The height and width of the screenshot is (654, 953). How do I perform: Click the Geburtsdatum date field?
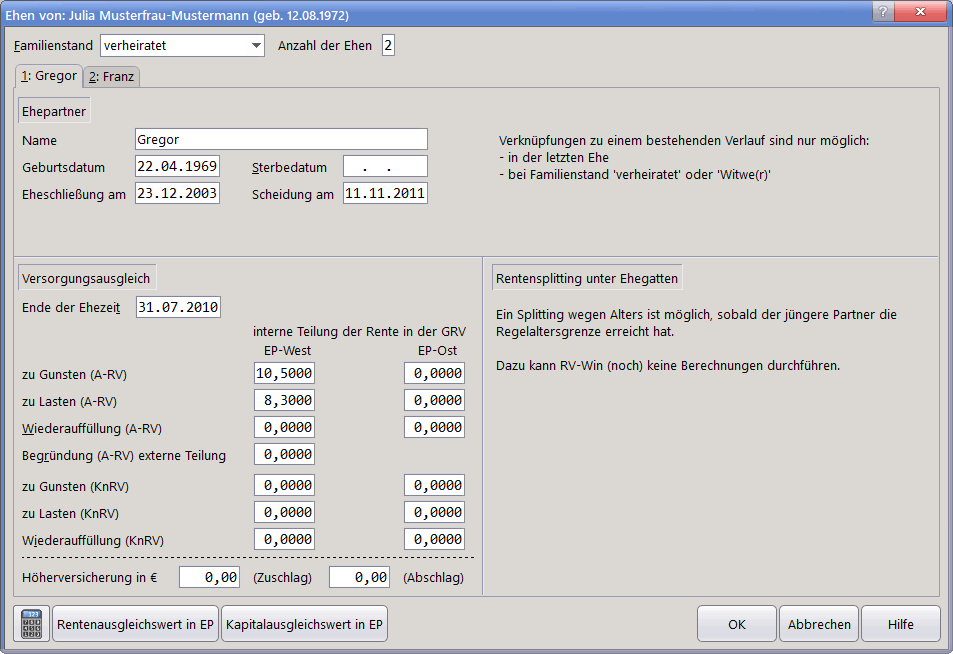pyautogui.click(x=178, y=167)
